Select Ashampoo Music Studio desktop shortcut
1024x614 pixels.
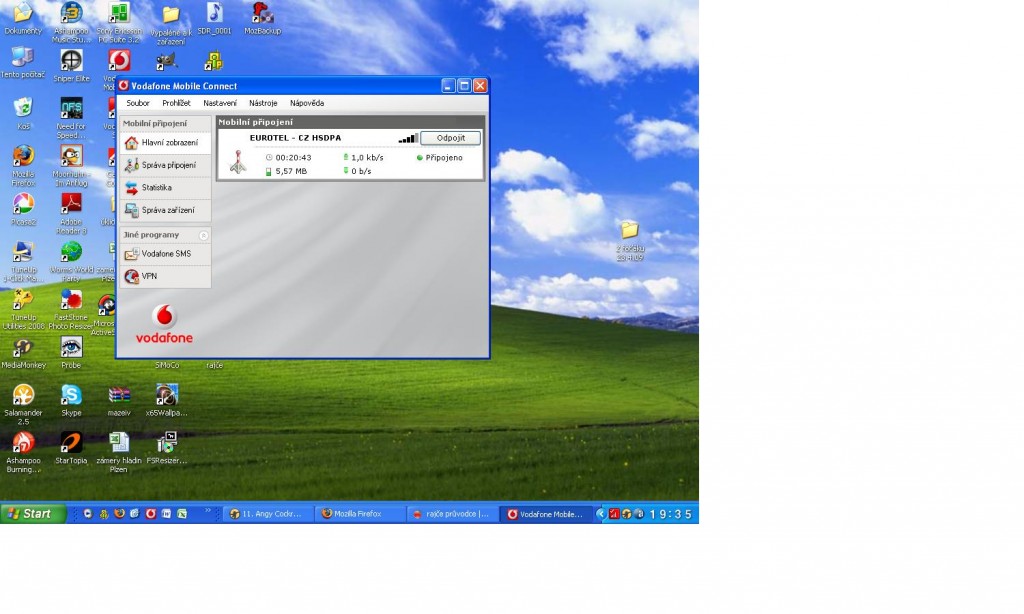[x=71, y=22]
